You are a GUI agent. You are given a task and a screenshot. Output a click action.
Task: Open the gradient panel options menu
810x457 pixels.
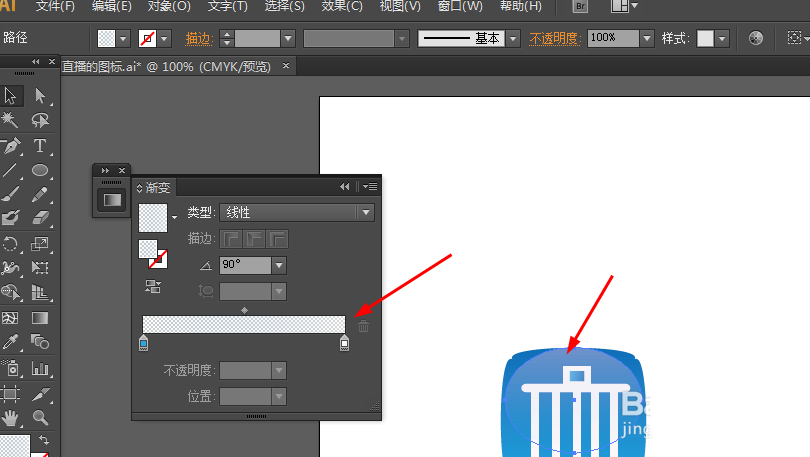[370, 186]
